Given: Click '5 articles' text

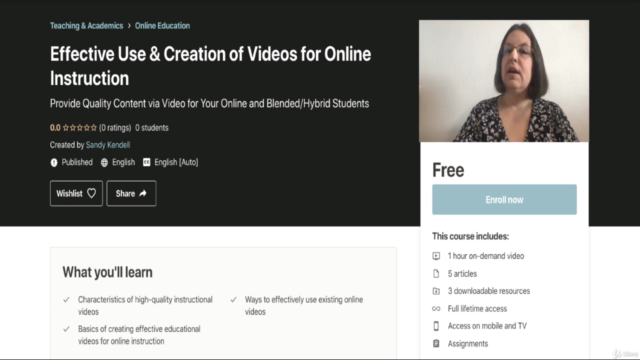Looking at the screenshot, I should (462, 274).
